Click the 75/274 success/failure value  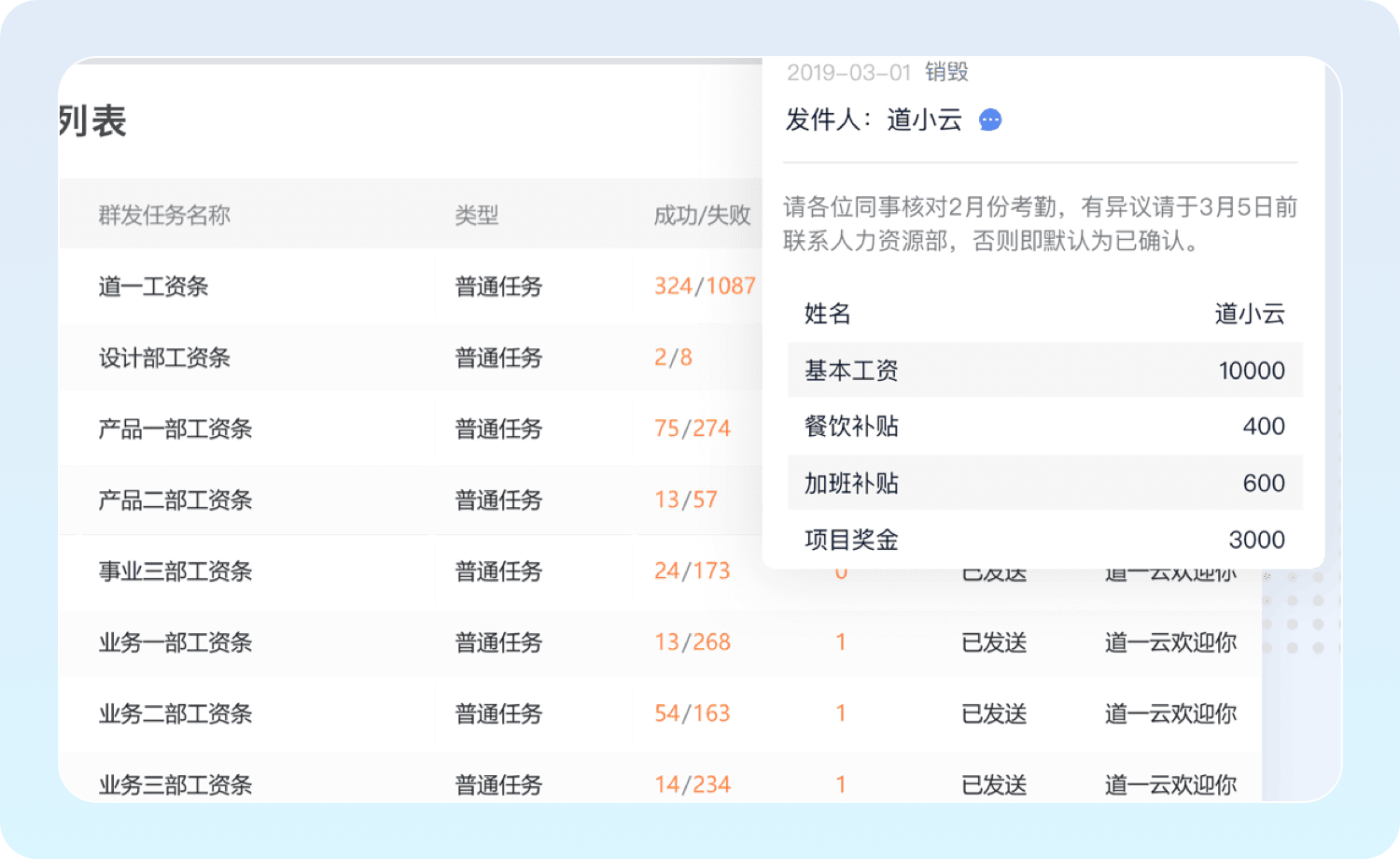click(692, 429)
